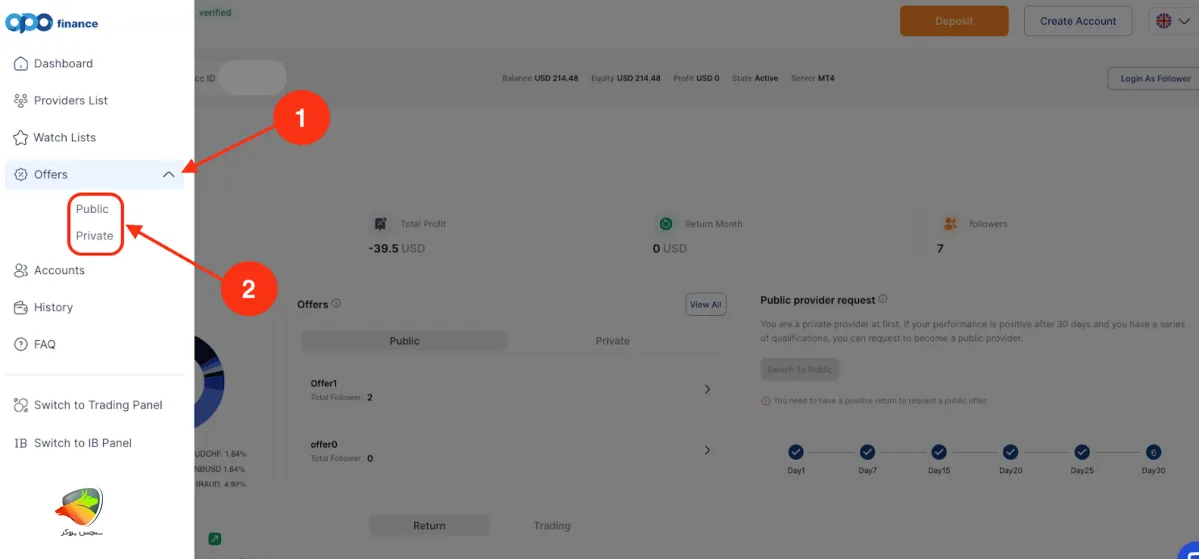Click the UK flag language icon

click(1163, 21)
